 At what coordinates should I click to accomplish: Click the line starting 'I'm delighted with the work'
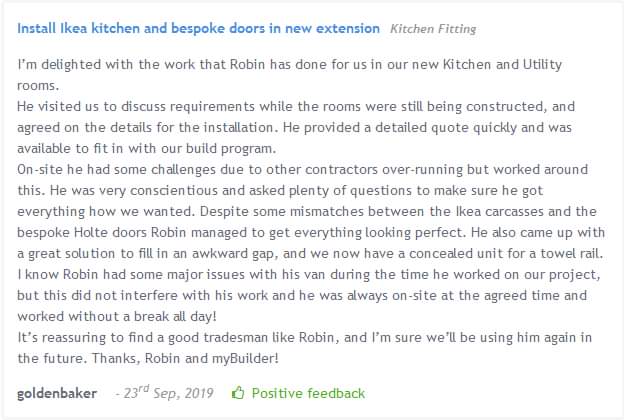tap(289, 64)
